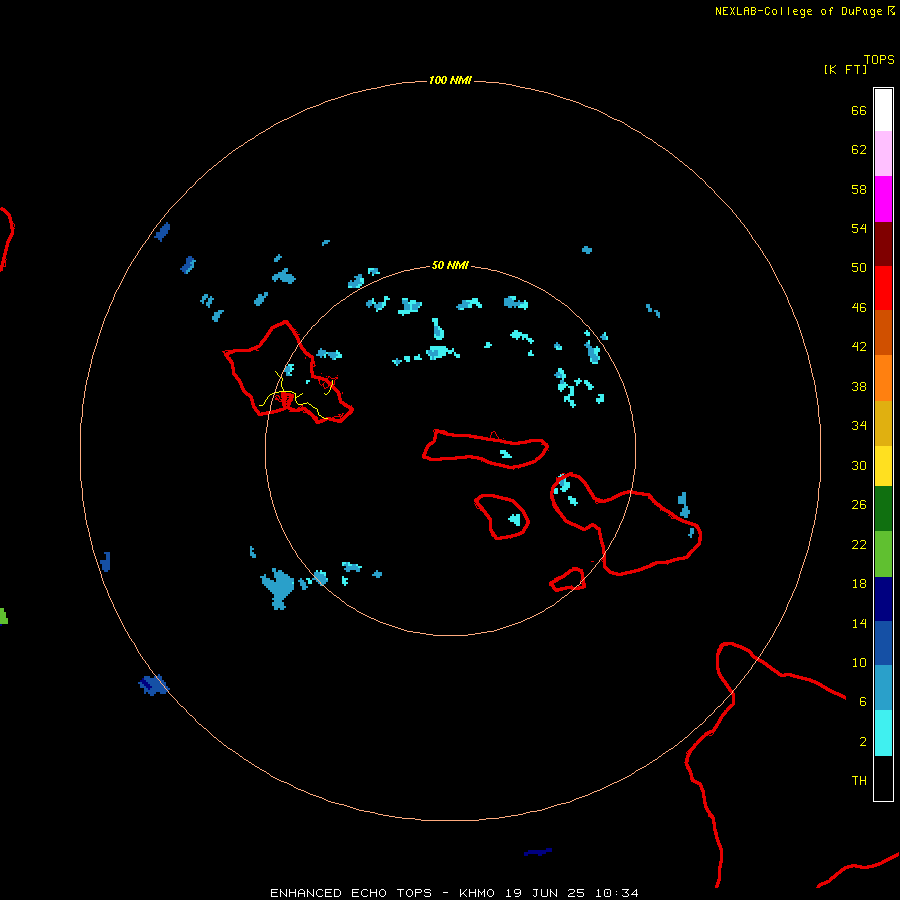Click the TH legend label
Image resolution: width=900 pixels, height=900 pixels.
pos(859,781)
